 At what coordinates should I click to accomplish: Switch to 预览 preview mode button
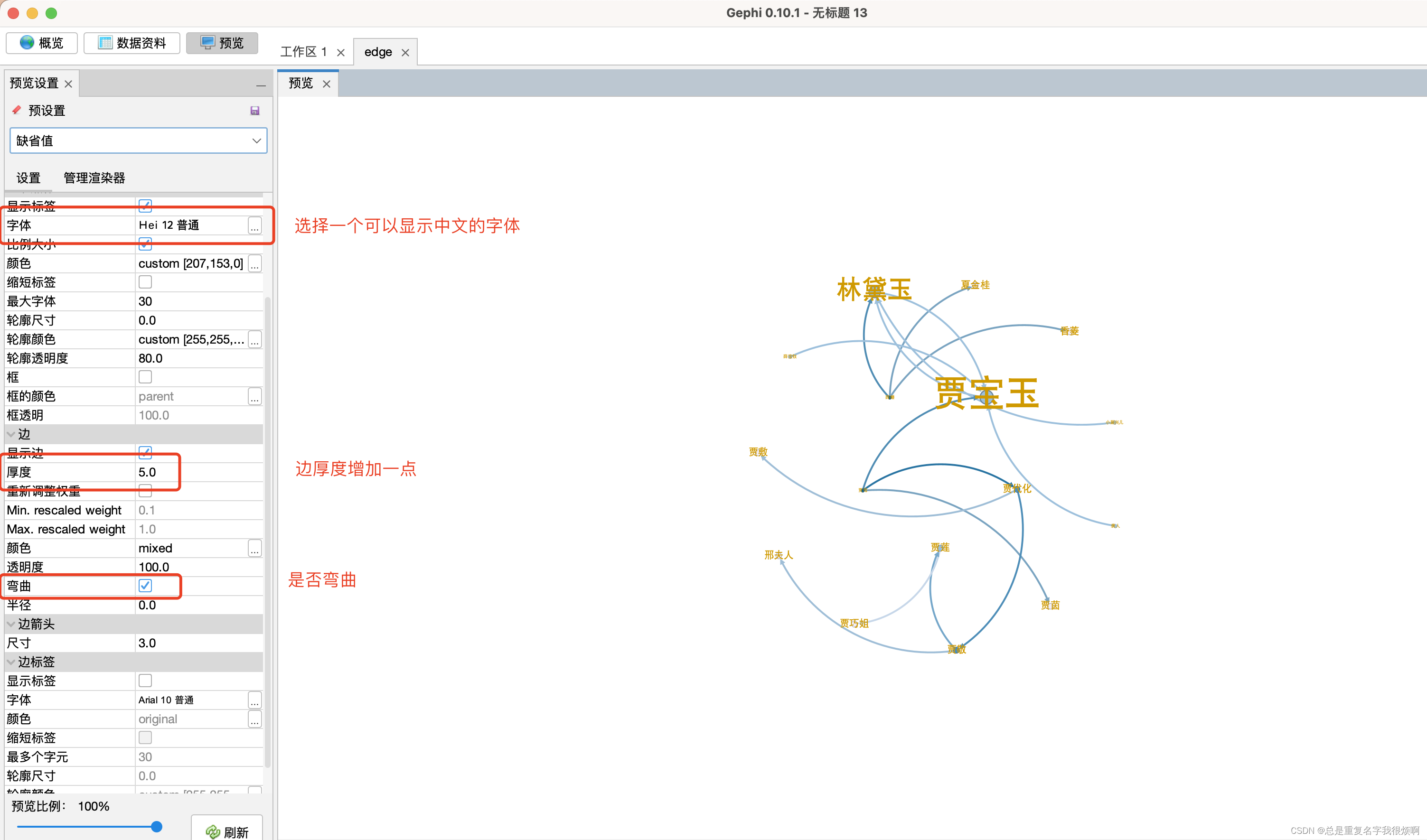[x=222, y=43]
